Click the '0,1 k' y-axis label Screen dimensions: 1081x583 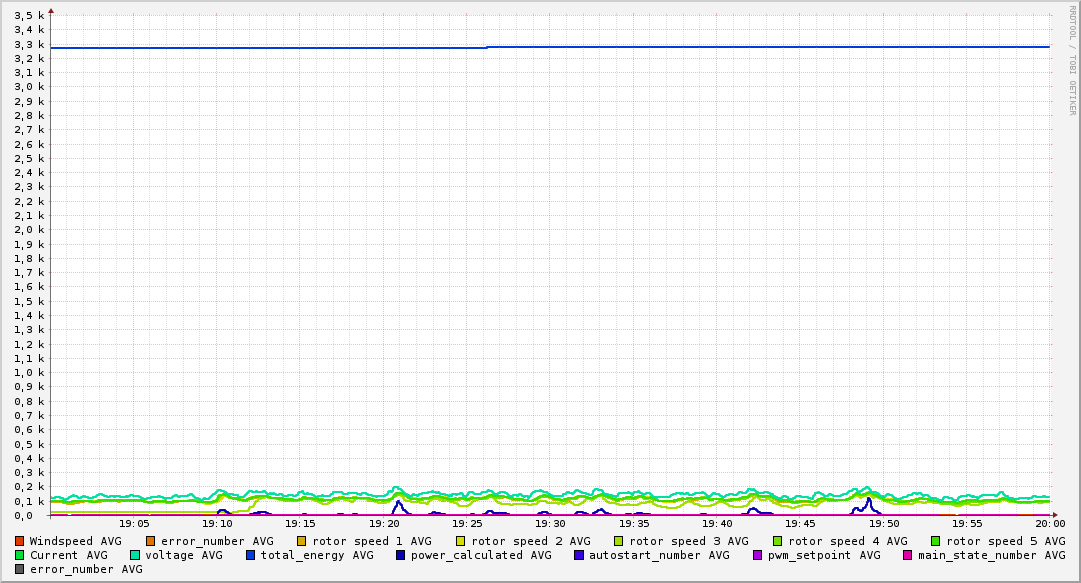29,502
